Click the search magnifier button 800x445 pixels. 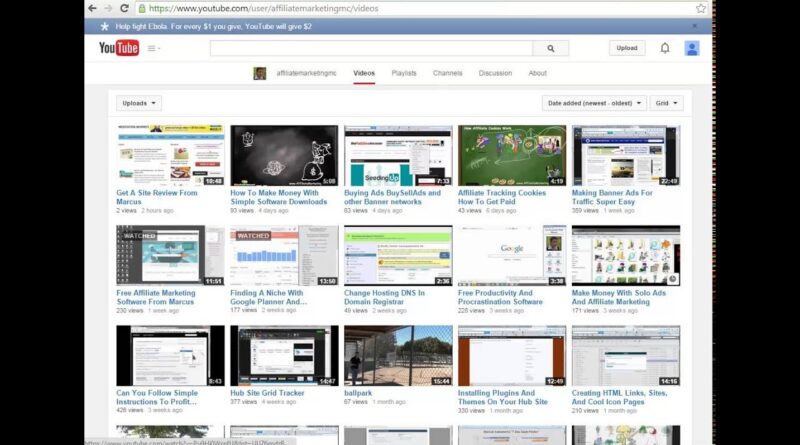(x=550, y=48)
